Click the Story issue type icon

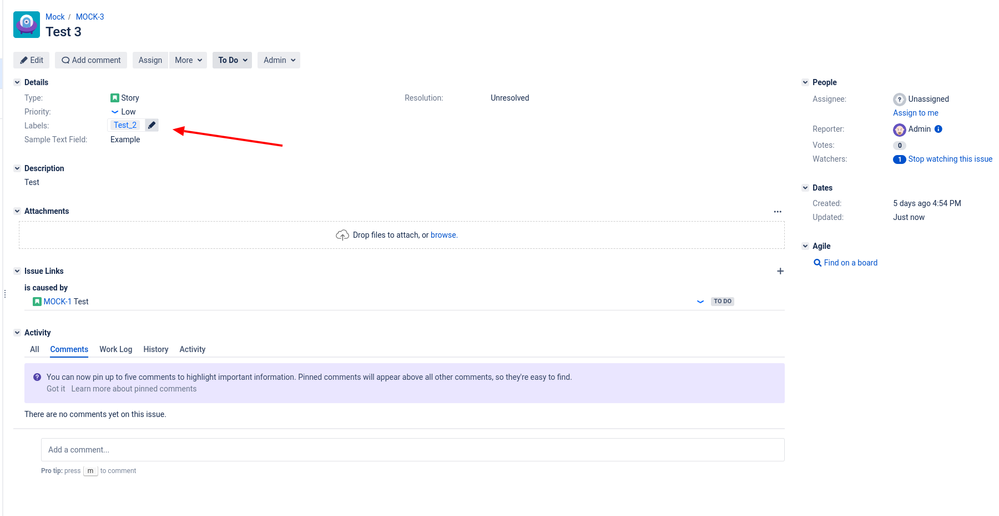[x=115, y=98]
